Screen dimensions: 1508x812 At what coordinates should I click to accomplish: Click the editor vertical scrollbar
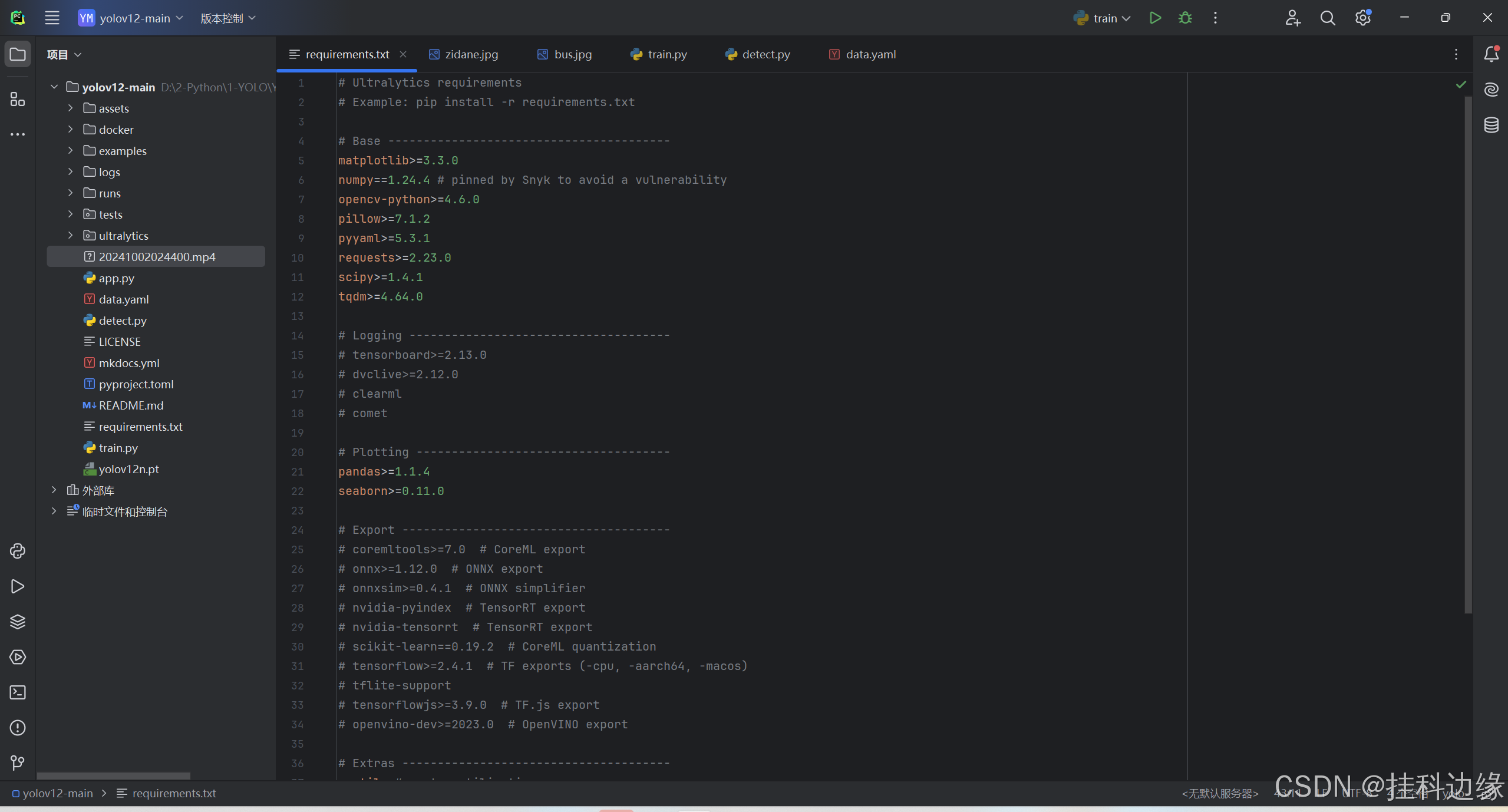click(1468, 354)
